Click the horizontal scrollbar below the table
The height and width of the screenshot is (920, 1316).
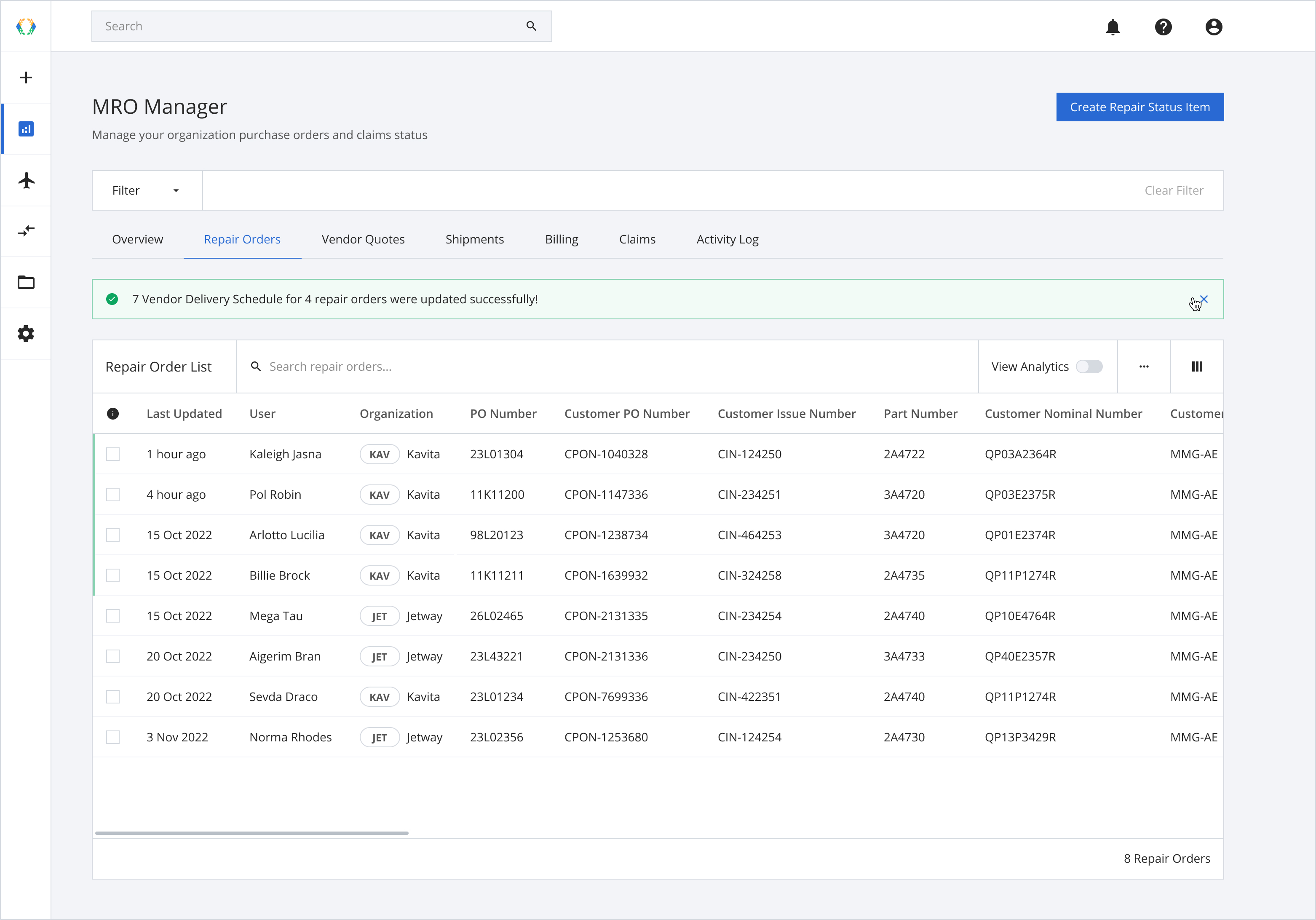(x=251, y=833)
